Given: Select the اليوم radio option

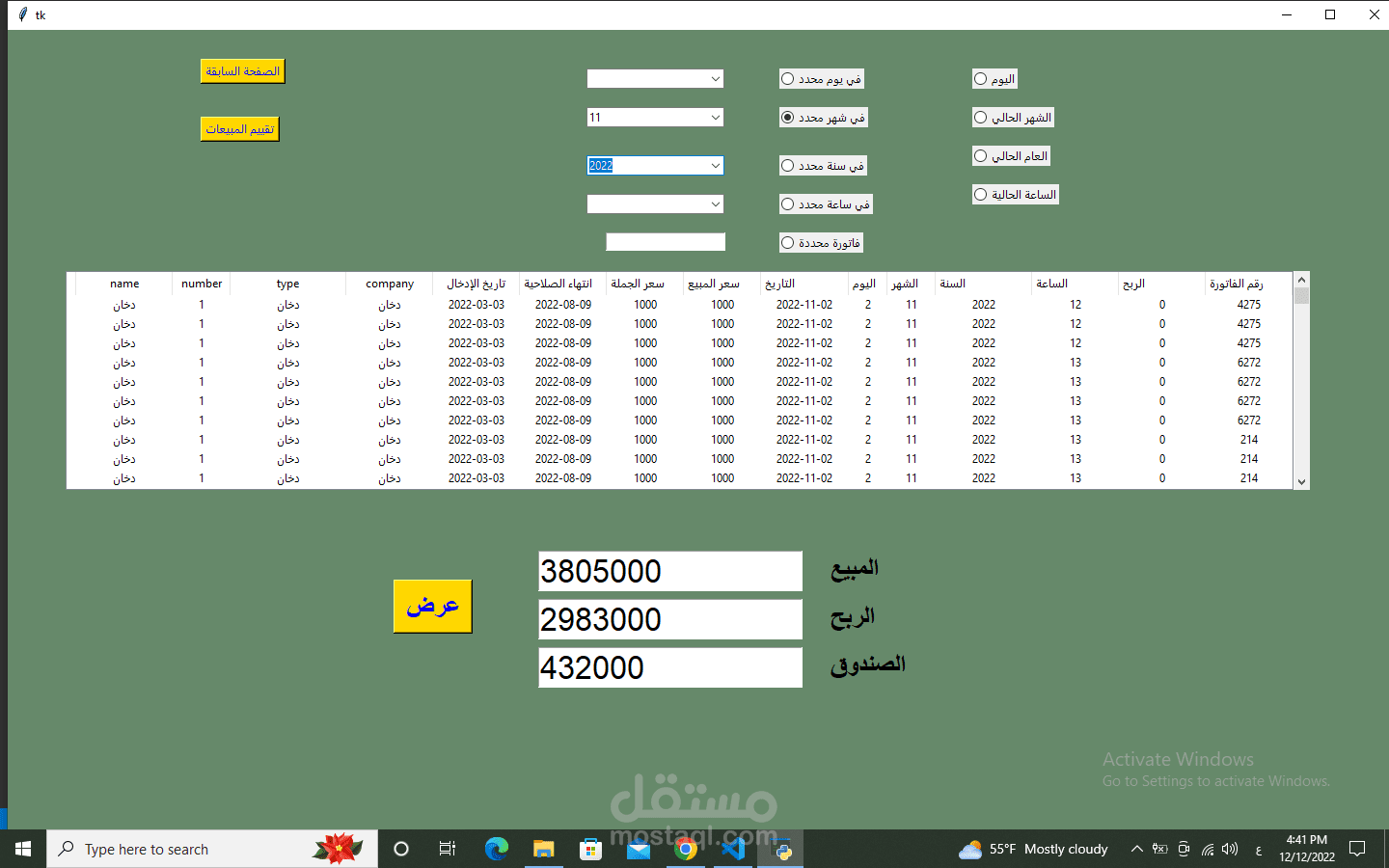Looking at the screenshot, I should tap(994, 79).
